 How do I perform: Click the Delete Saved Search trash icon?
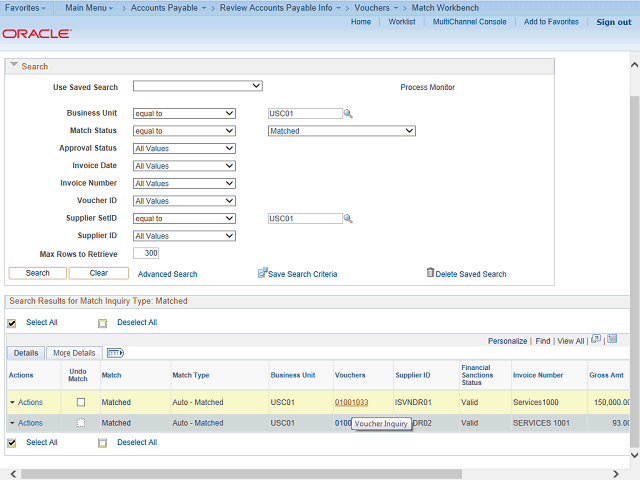pyautogui.click(x=430, y=273)
